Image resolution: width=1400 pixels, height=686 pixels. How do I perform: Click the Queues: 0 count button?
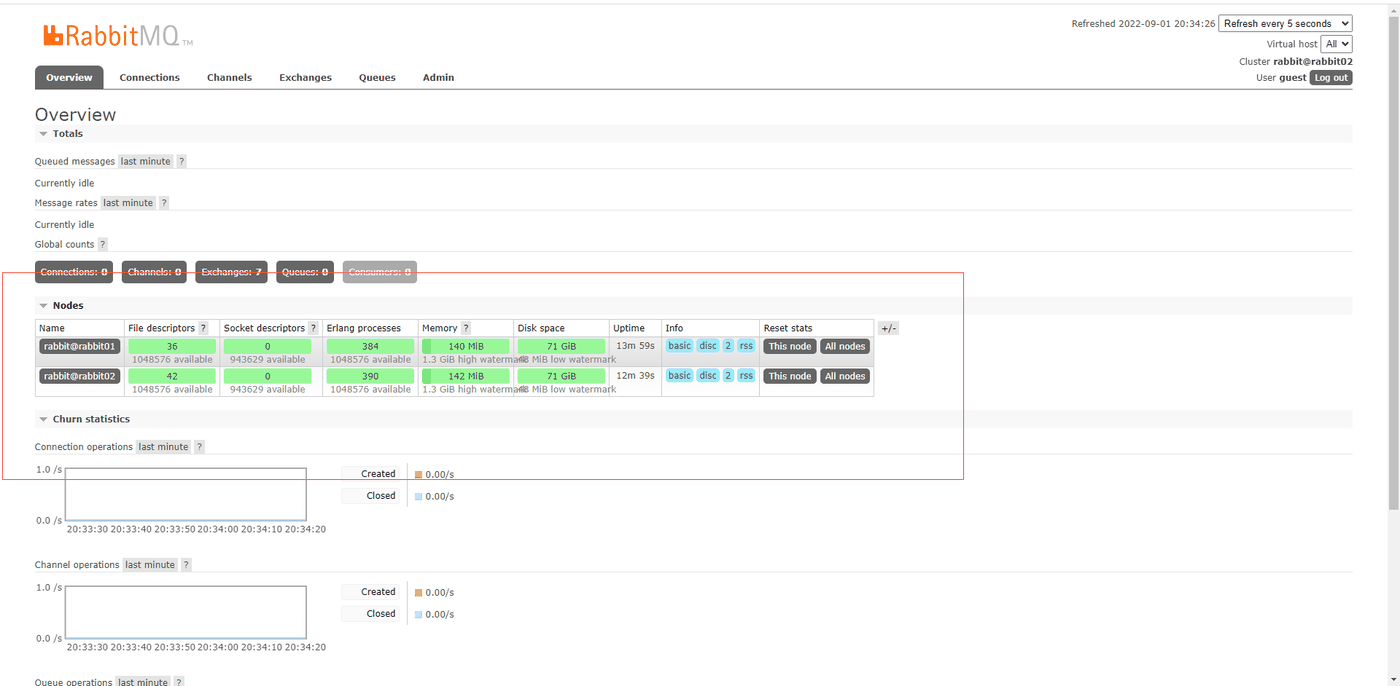click(x=305, y=272)
